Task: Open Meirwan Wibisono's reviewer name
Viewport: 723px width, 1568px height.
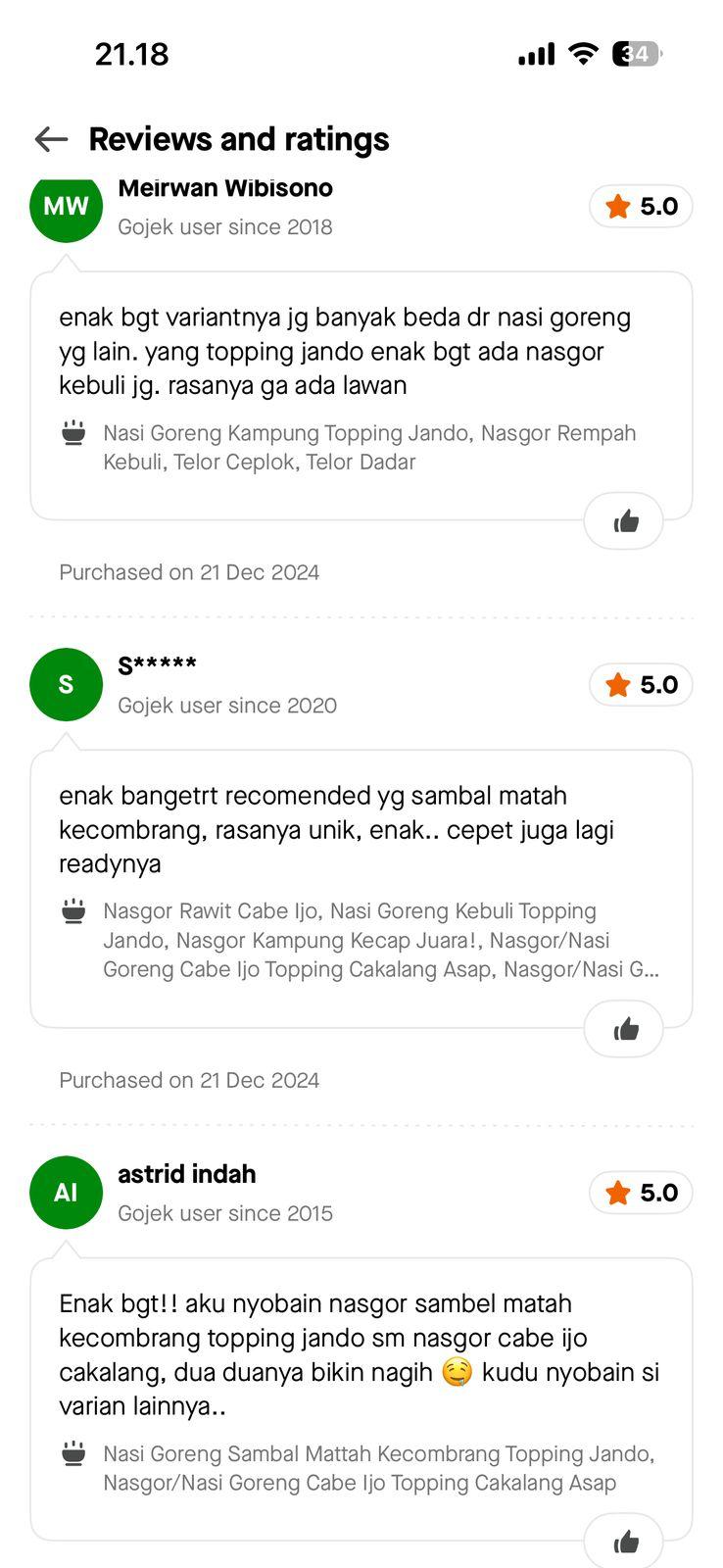Action: click(225, 188)
